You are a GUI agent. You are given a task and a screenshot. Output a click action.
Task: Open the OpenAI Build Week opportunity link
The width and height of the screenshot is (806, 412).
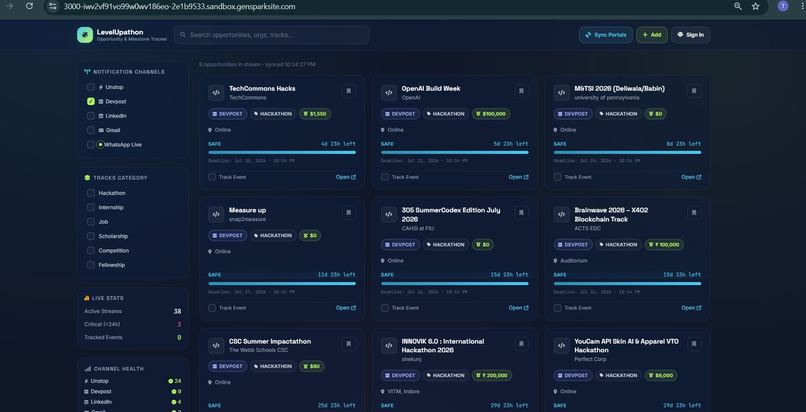518,177
